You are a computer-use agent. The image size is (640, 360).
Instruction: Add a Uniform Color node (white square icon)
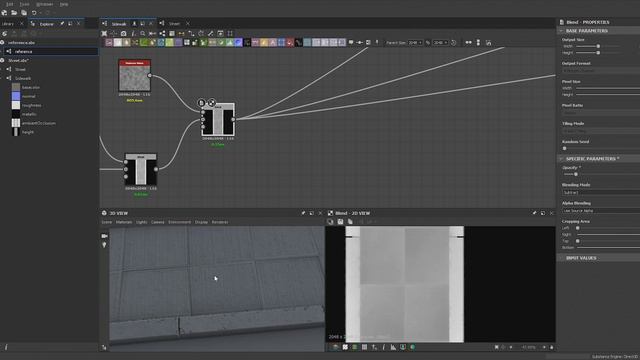[x=118, y=42]
